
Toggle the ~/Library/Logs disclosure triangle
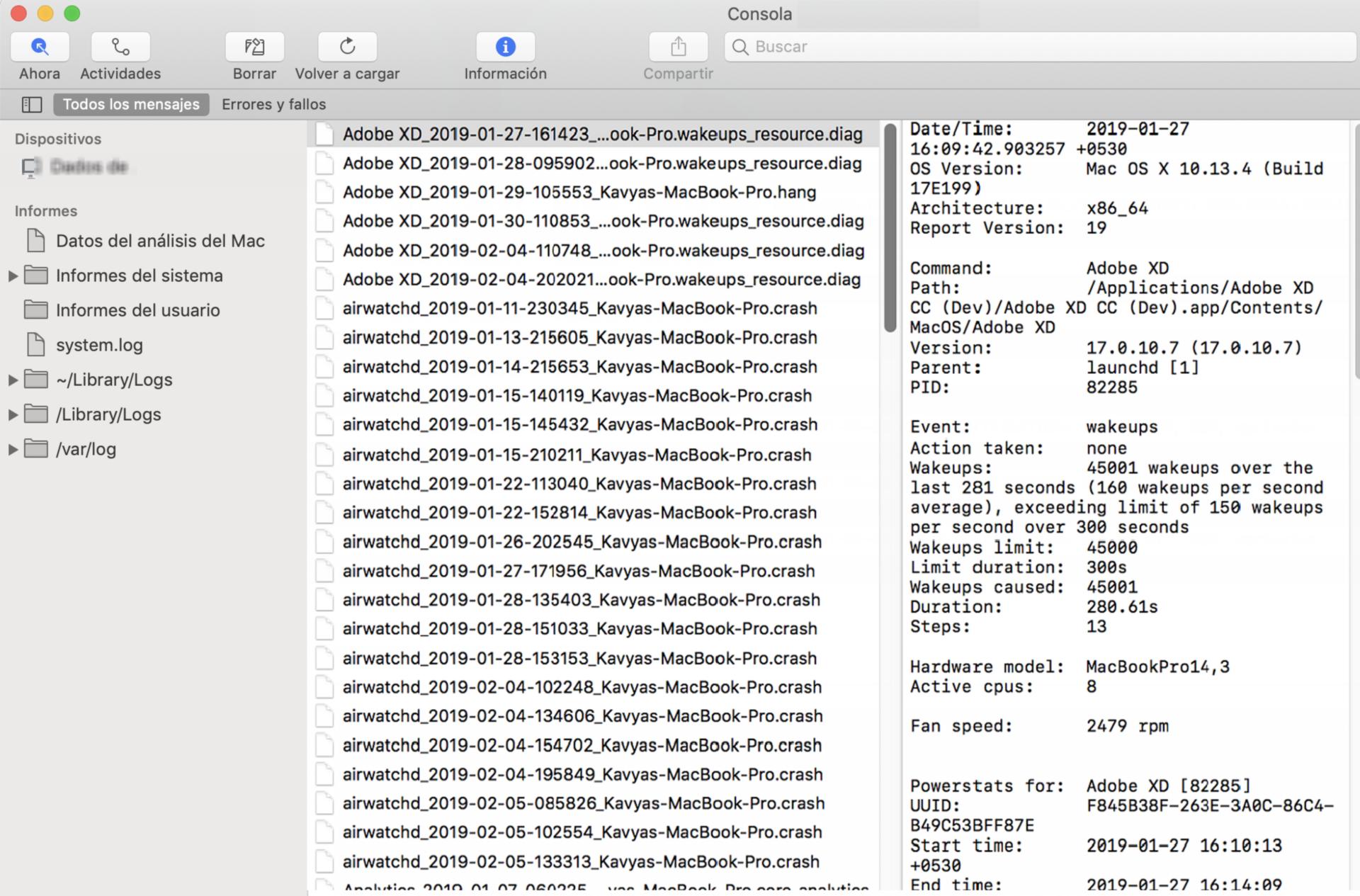click(12, 380)
